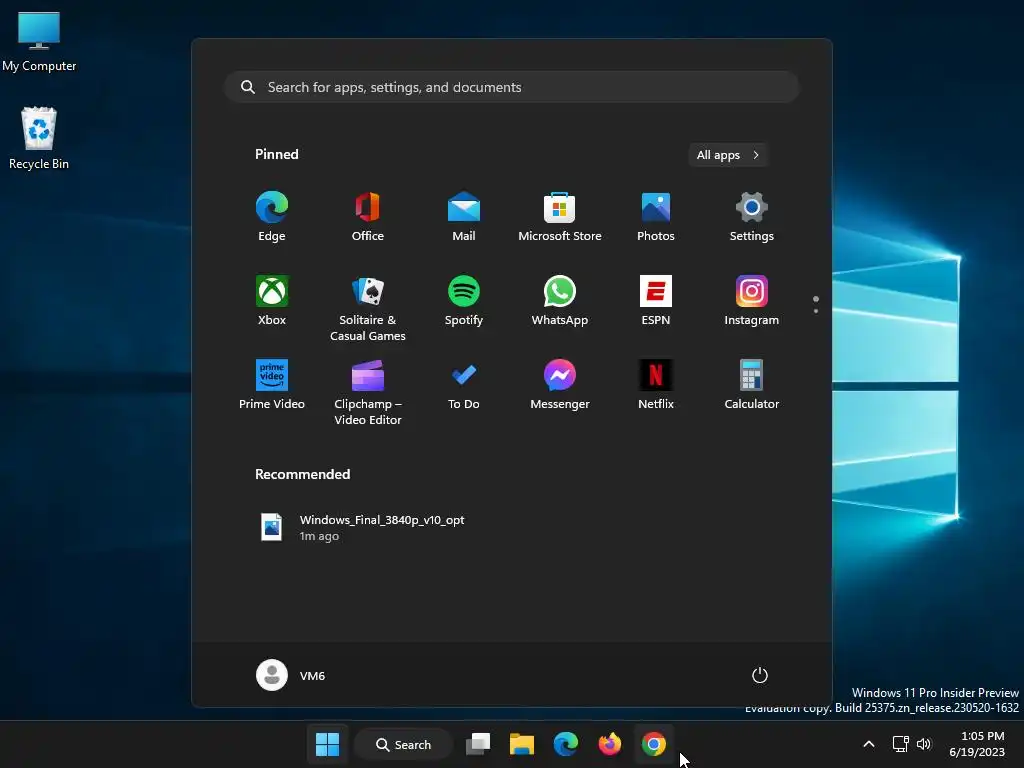Open WhatsApp
This screenshot has height=768, width=1024.
[560, 301]
